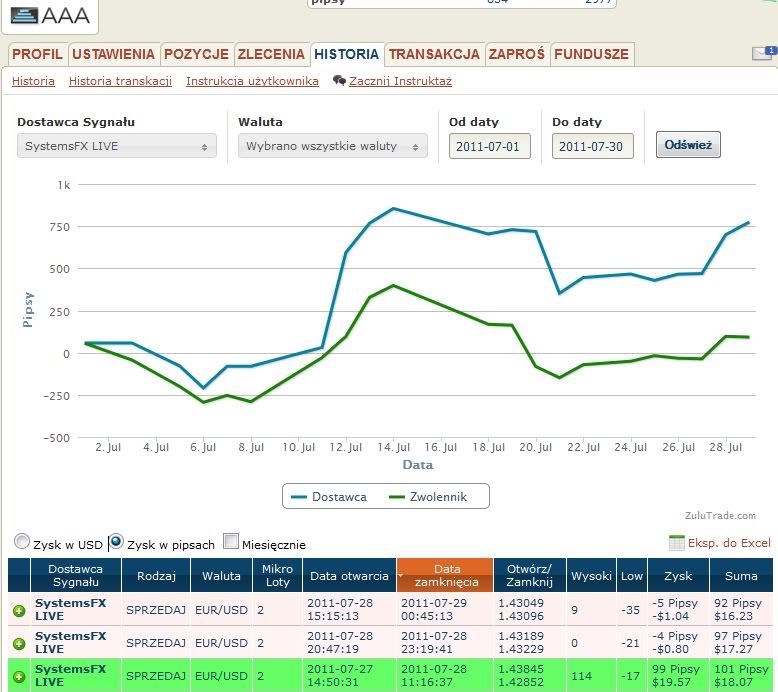Viewport: 778px width, 692px height.
Task: Select Zysk w pipsach radio button
Action: pos(116,541)
